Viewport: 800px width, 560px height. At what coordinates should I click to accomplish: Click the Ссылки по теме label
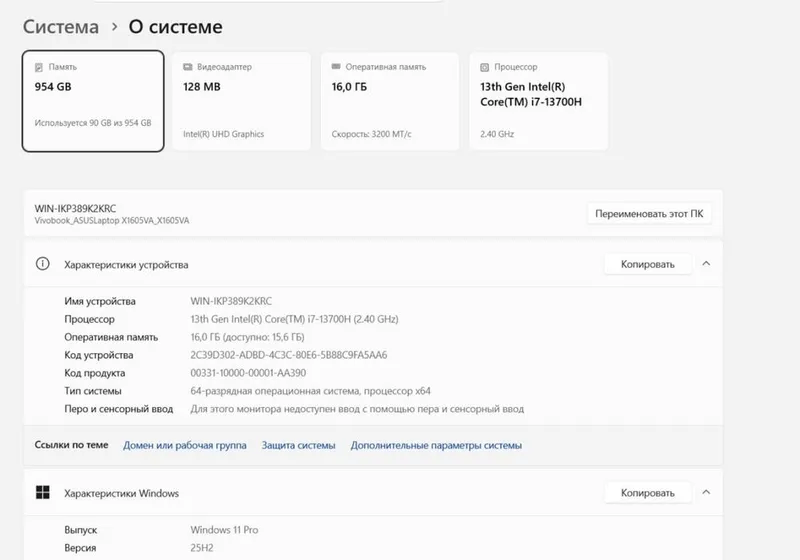click(x=71, y=445)
